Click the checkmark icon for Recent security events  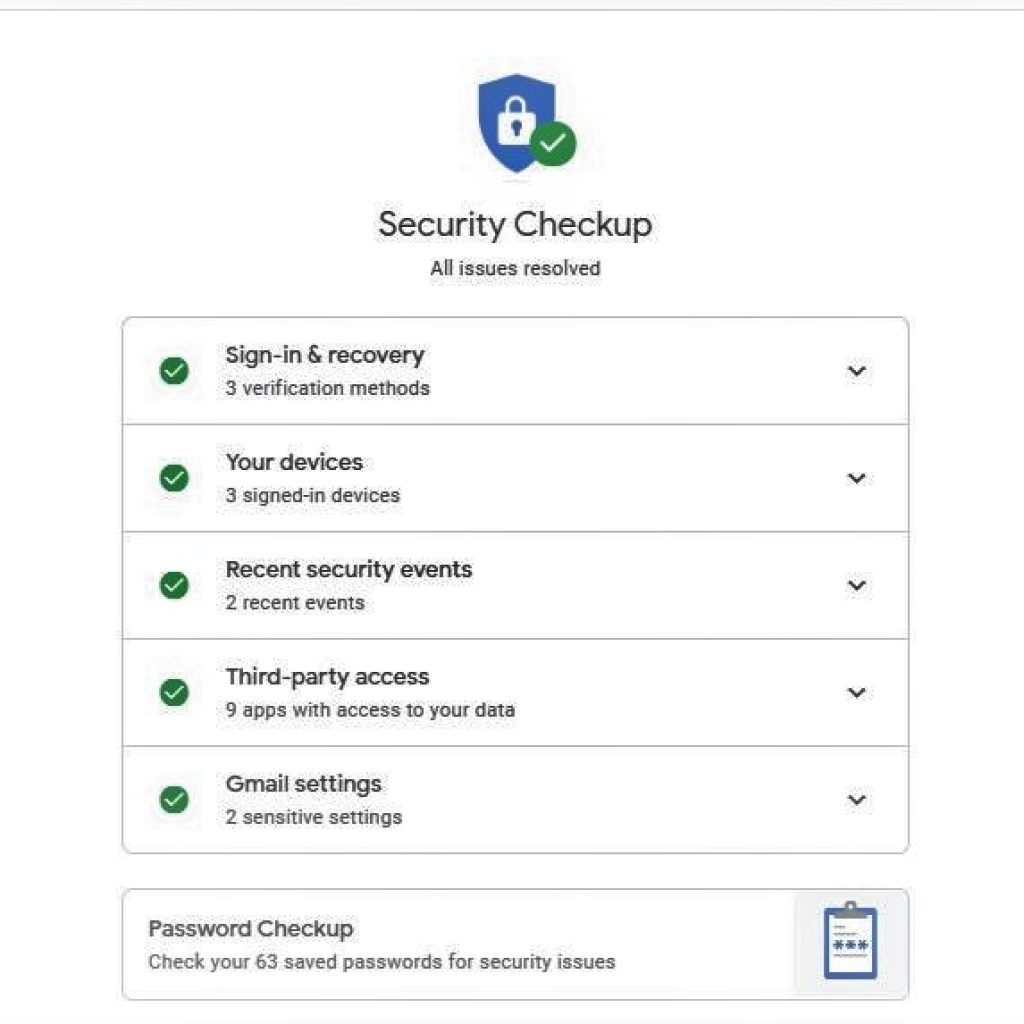pos(174,585)
